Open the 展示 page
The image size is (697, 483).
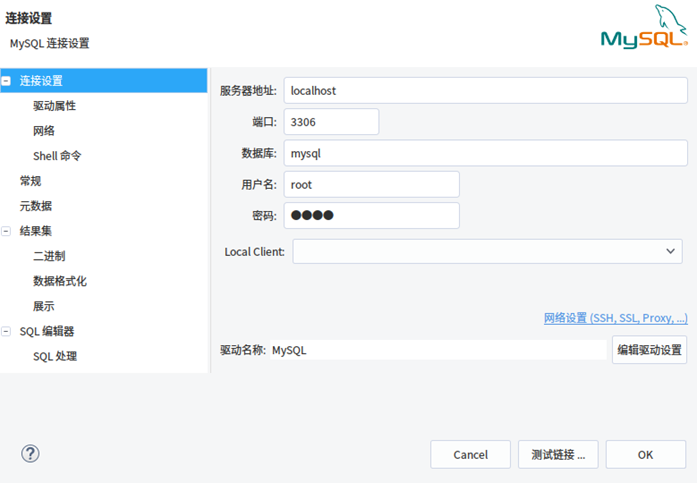point(44,306)
